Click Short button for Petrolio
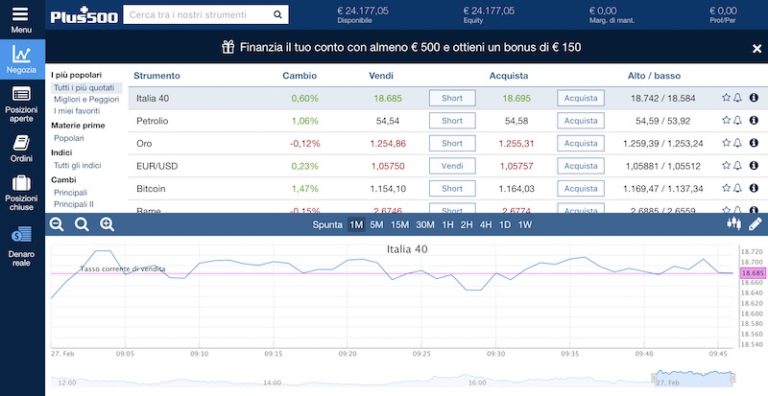768x396 pixels. click(452, 121)
